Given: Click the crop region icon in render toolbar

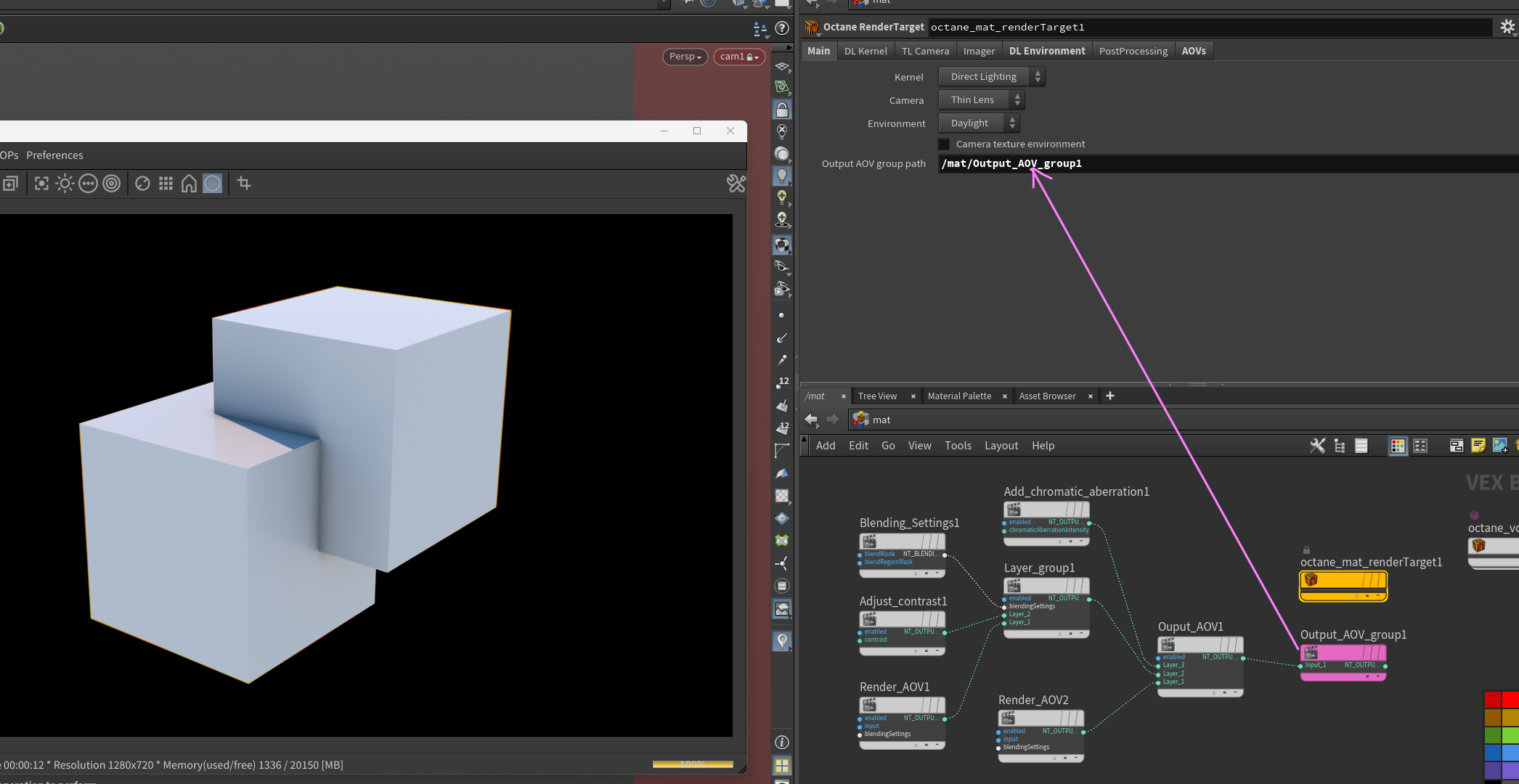Looking at the screenshot, I should click(244, 184).
